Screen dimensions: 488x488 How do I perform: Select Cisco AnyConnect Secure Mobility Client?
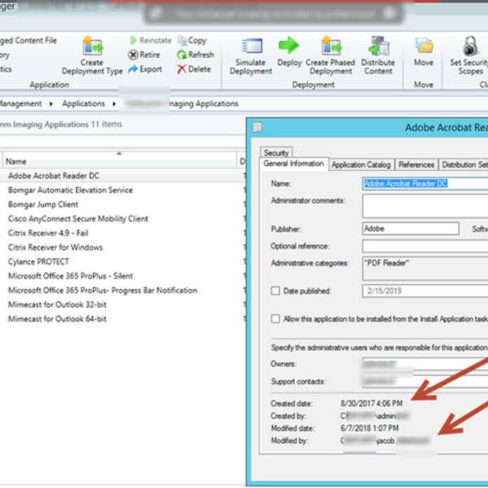[x=123, y=219]
